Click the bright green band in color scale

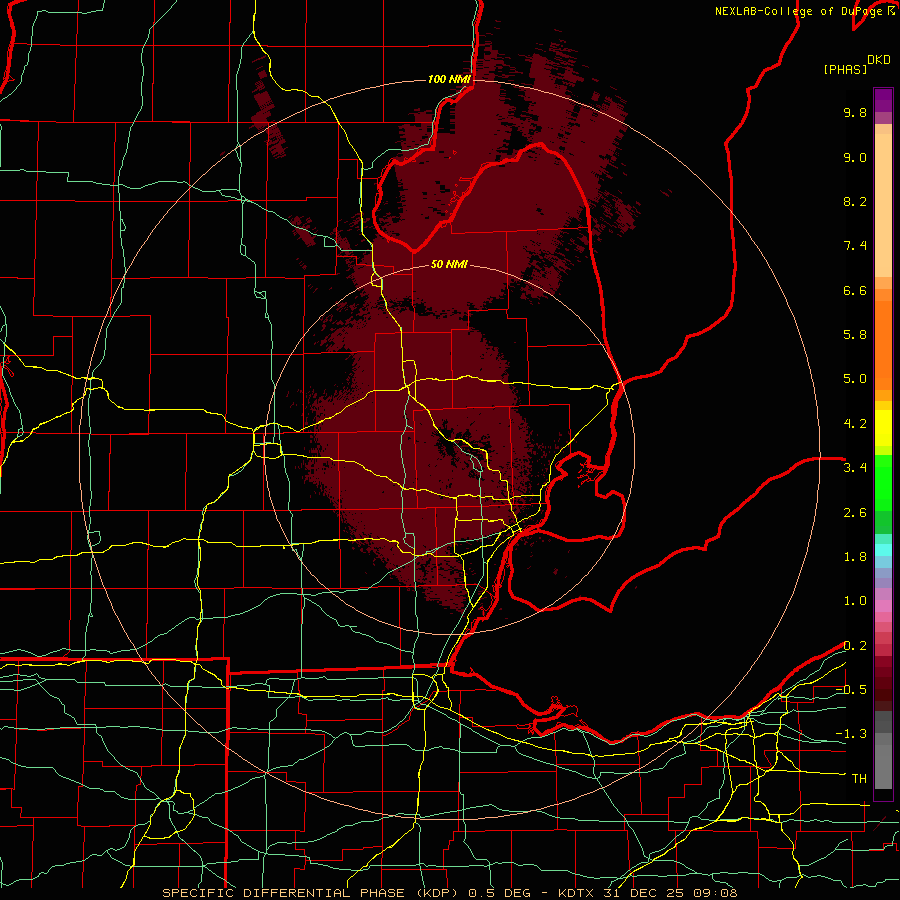click(883, 483)
